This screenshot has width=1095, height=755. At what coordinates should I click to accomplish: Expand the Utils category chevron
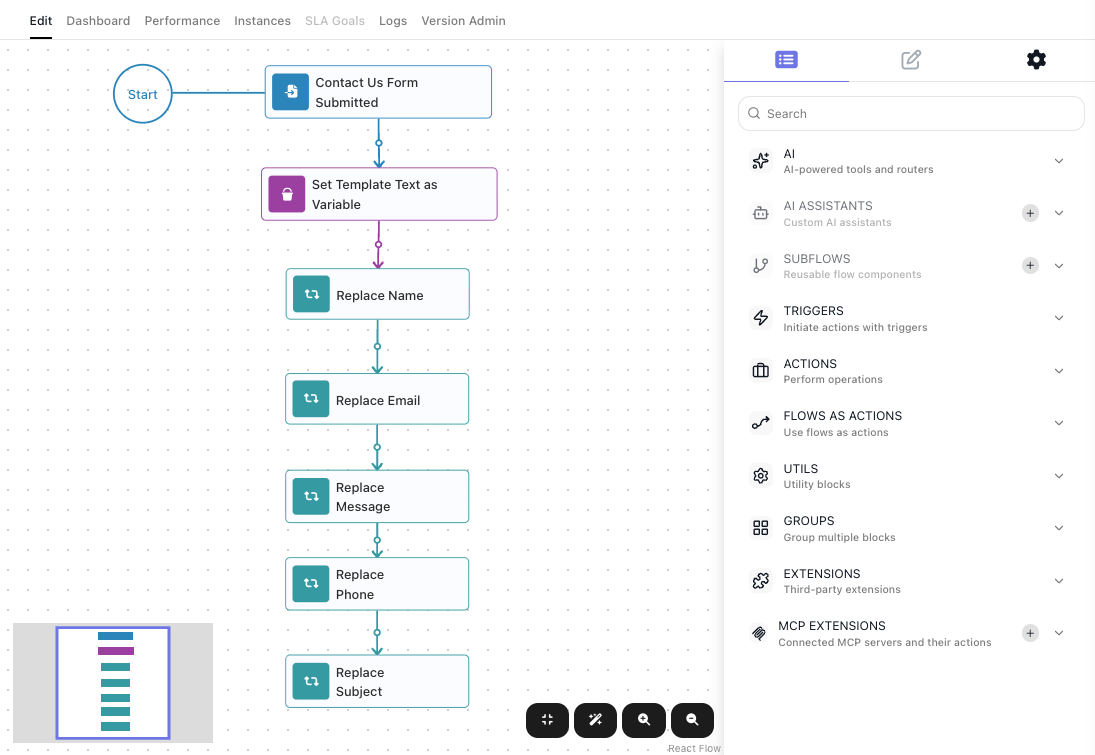coord(1059,476)
